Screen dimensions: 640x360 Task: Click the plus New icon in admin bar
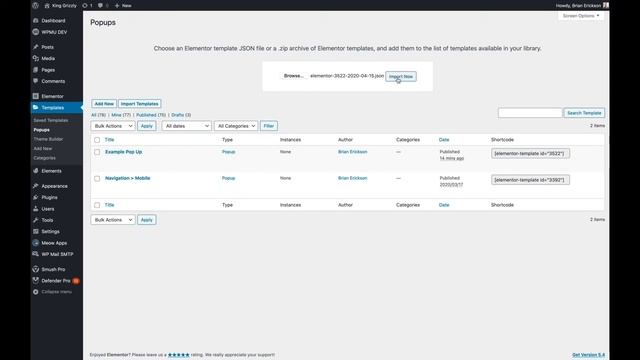point(117,6)
